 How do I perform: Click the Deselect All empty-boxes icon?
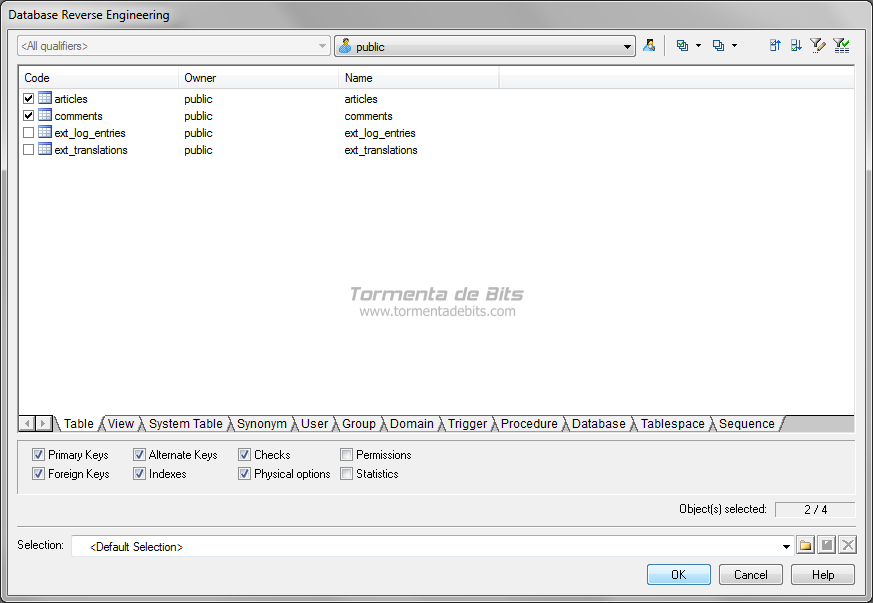(718, 46)
